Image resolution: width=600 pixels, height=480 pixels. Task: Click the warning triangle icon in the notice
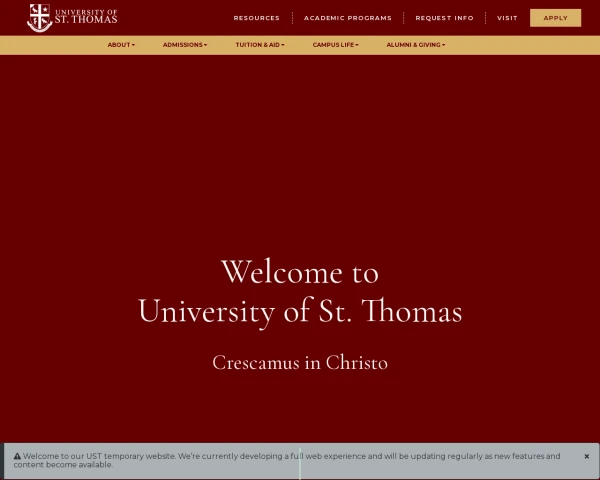tap(17, 456)
